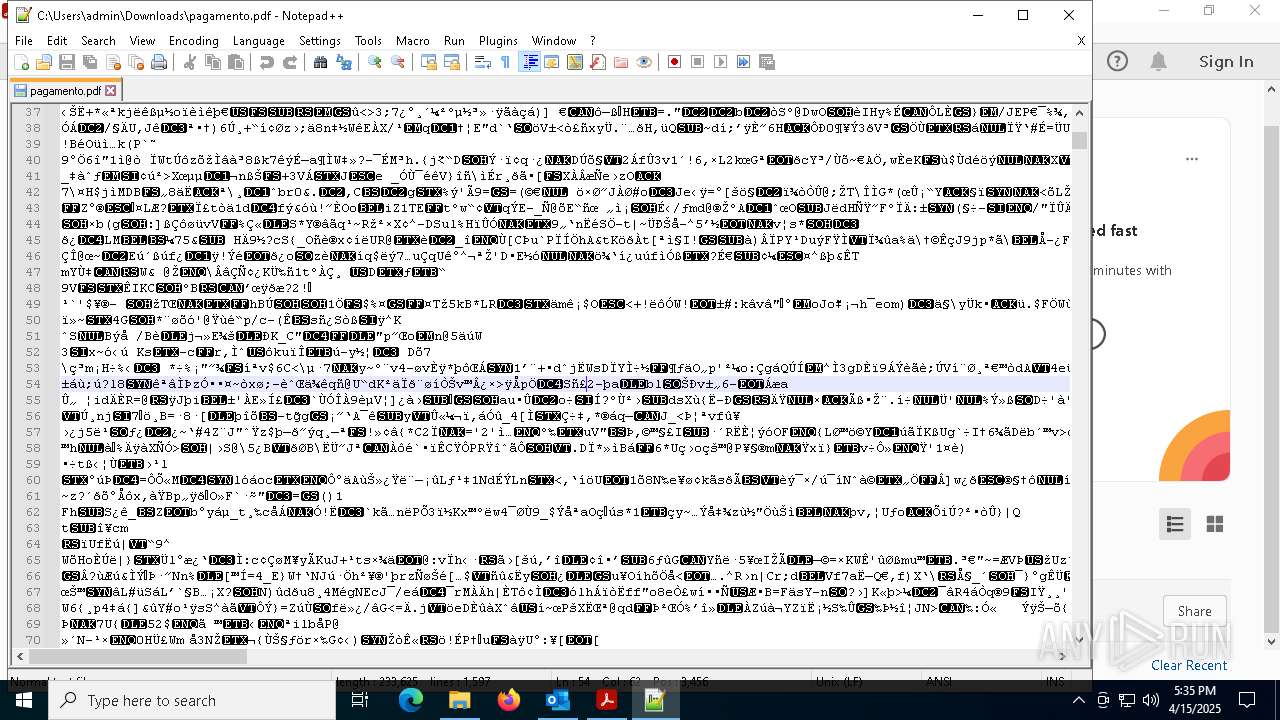Image resolution: width=1280 pixels, height=720 pixels.
Task: Save current recorded macro icon
Action: pos(767,62)
